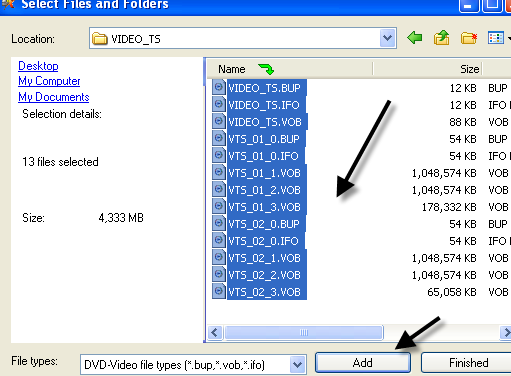Click the scrollbar left arrow
The height and width of the screenshot is (376, 511).
point(214,332)
